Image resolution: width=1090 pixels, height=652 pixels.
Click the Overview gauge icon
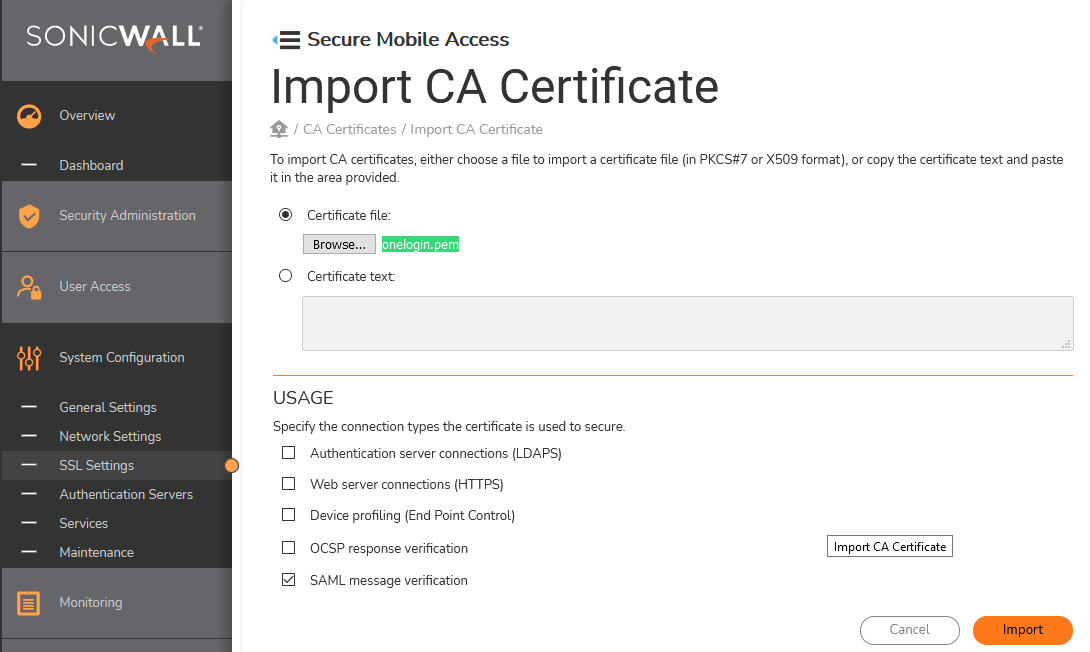pyautogui.click(x=29, y=116)
